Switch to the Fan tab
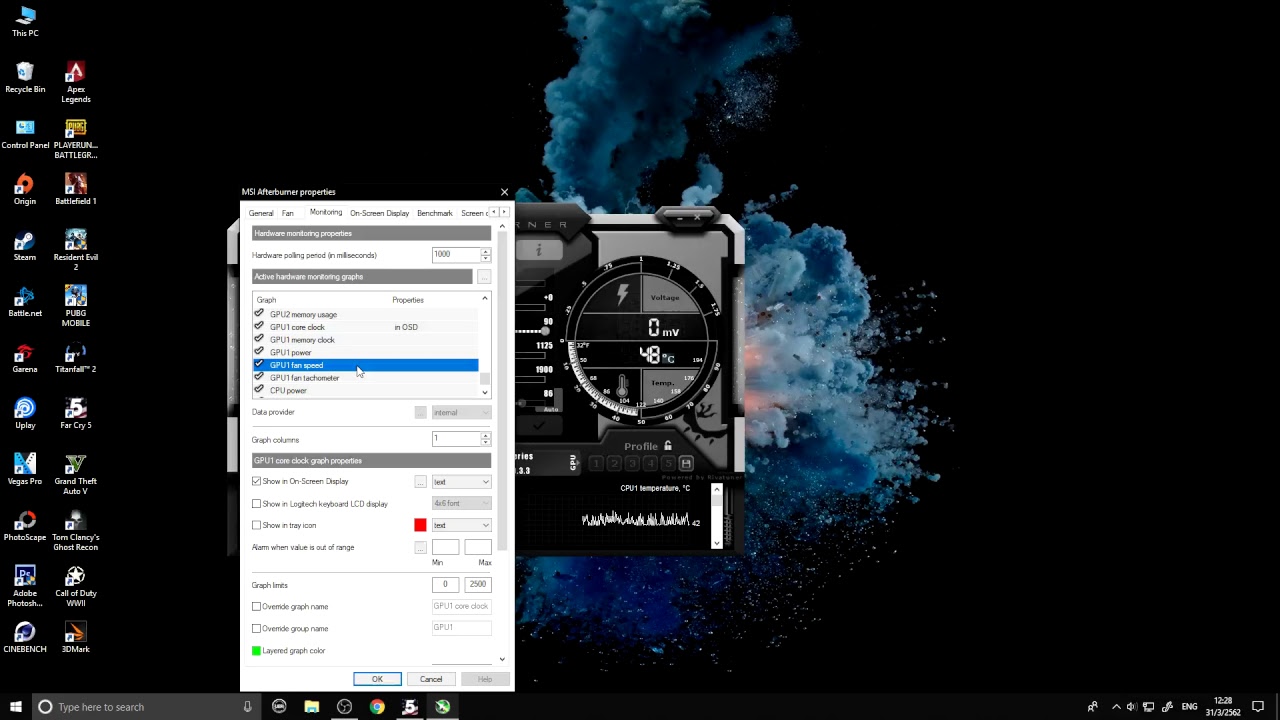This screenshot has height=720, width=1280. click(288, 213)
